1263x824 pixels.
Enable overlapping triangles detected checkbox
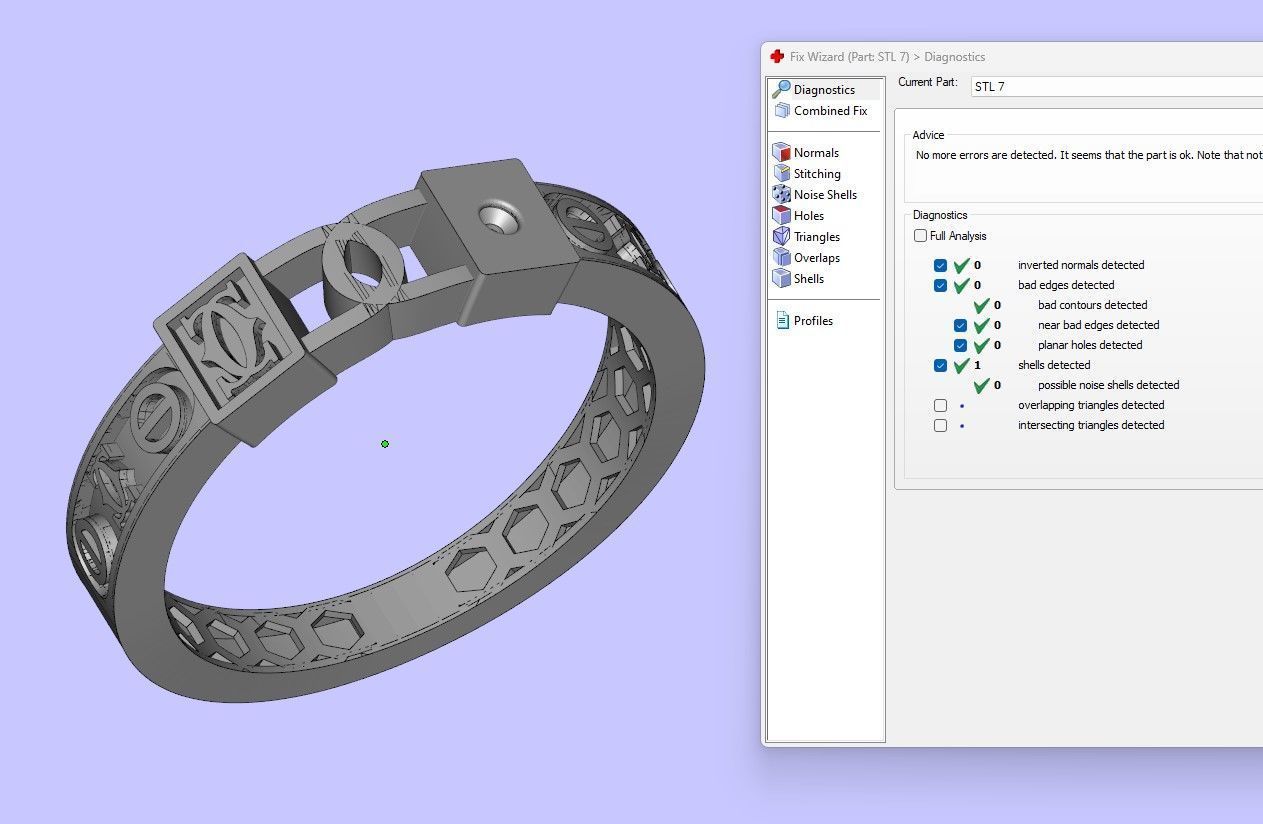[940, 405]
